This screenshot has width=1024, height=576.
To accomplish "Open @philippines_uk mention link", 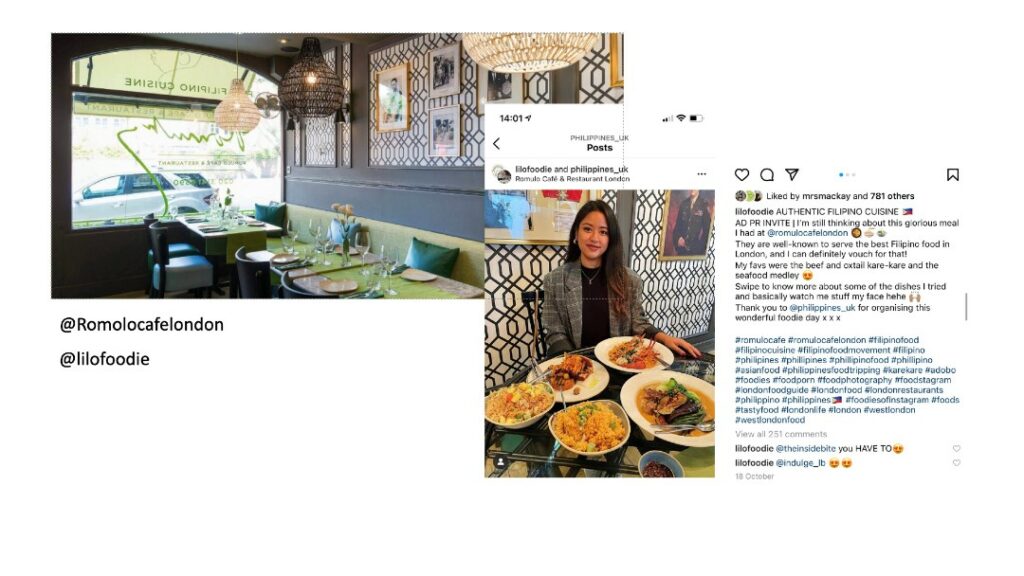I will click(x=822, y=308).
